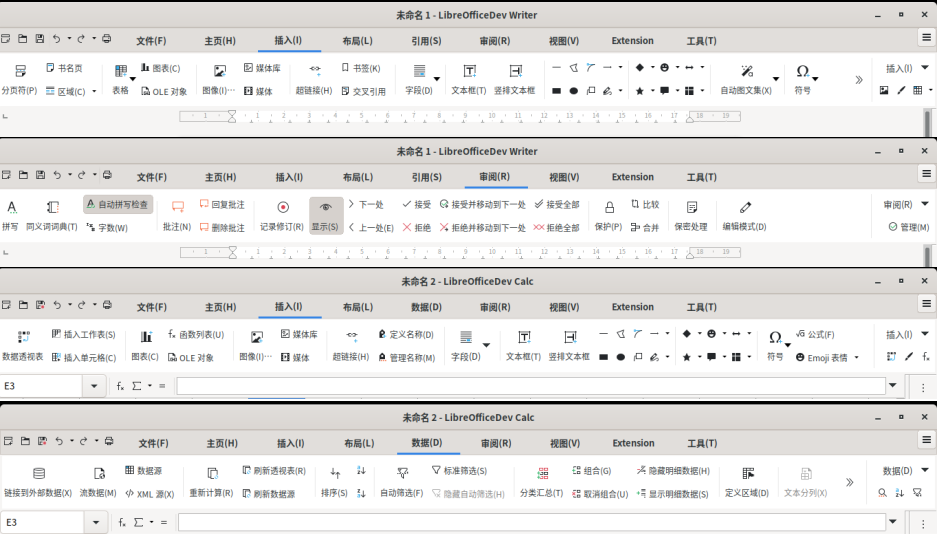
Task: Open 引用(S) tab in first Writer window
Action: [x=426, y=41]
